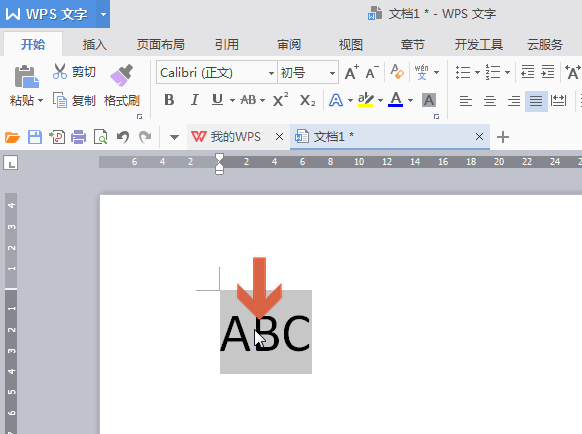Align text left
Screen dimensions: 582x434
pyautogui.click(x=465, y=101)
